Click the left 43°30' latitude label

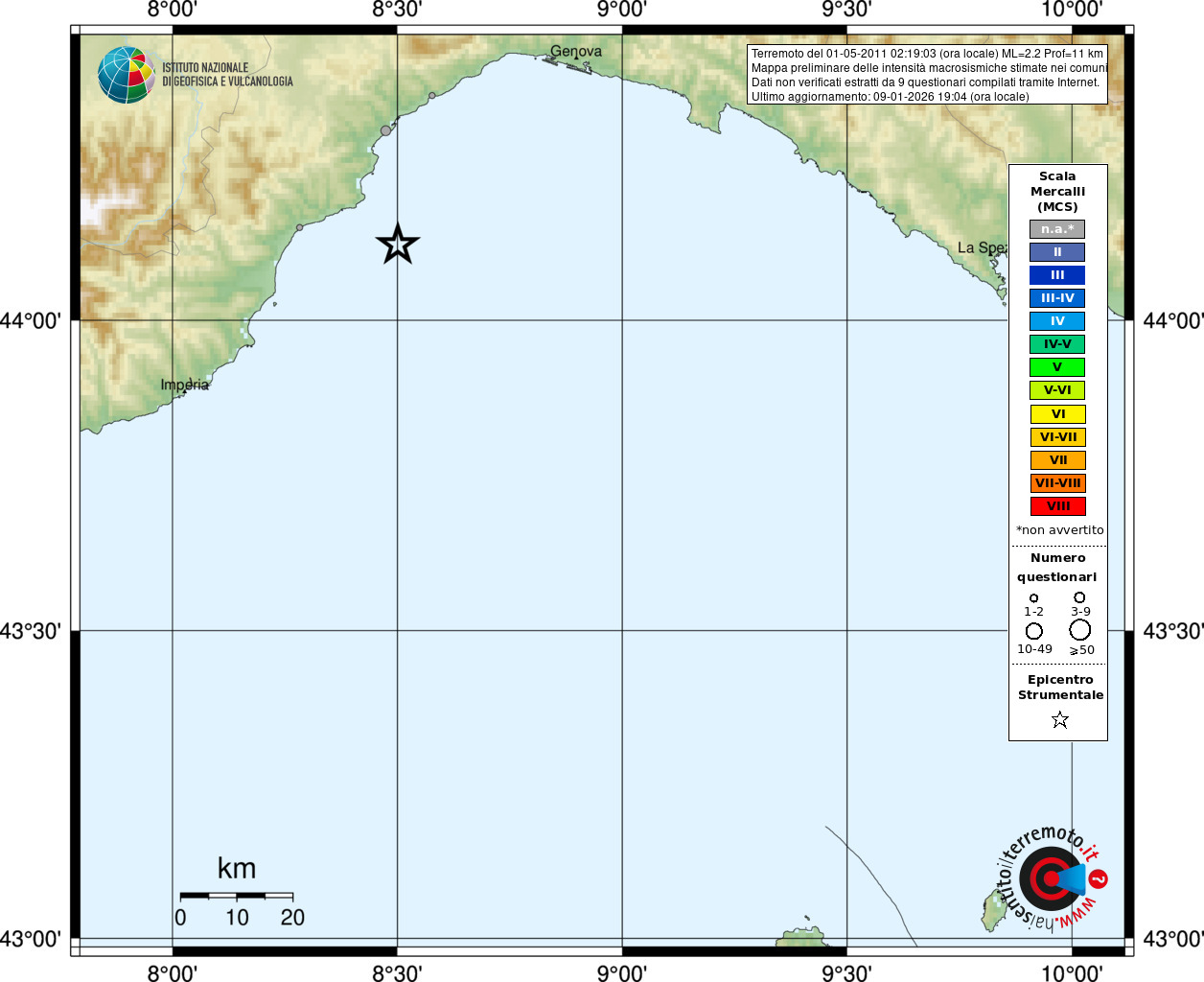[31, 631]
